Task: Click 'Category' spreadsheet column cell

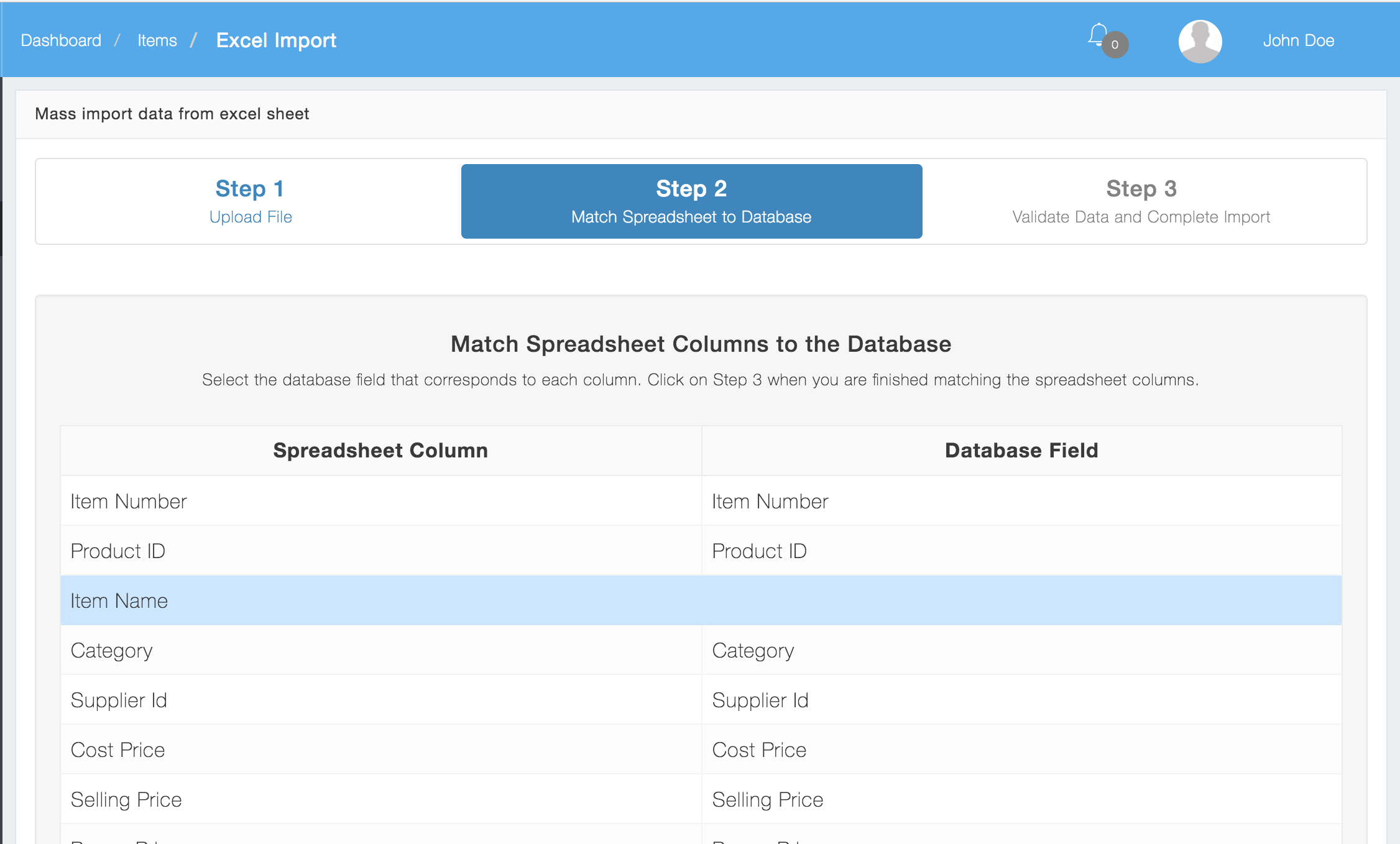Action: pyautogui.click(x=381, y=650)
